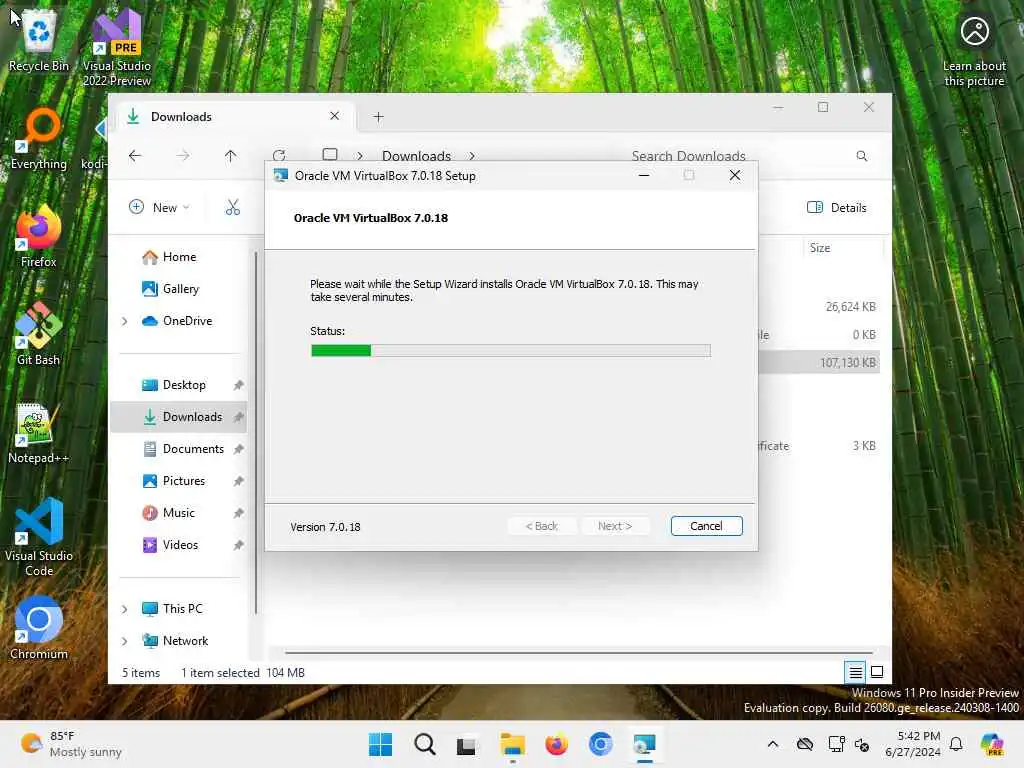Screen dimensions: 1024x768
Task: Click the installation progress bar
Action: coord(511,351)
